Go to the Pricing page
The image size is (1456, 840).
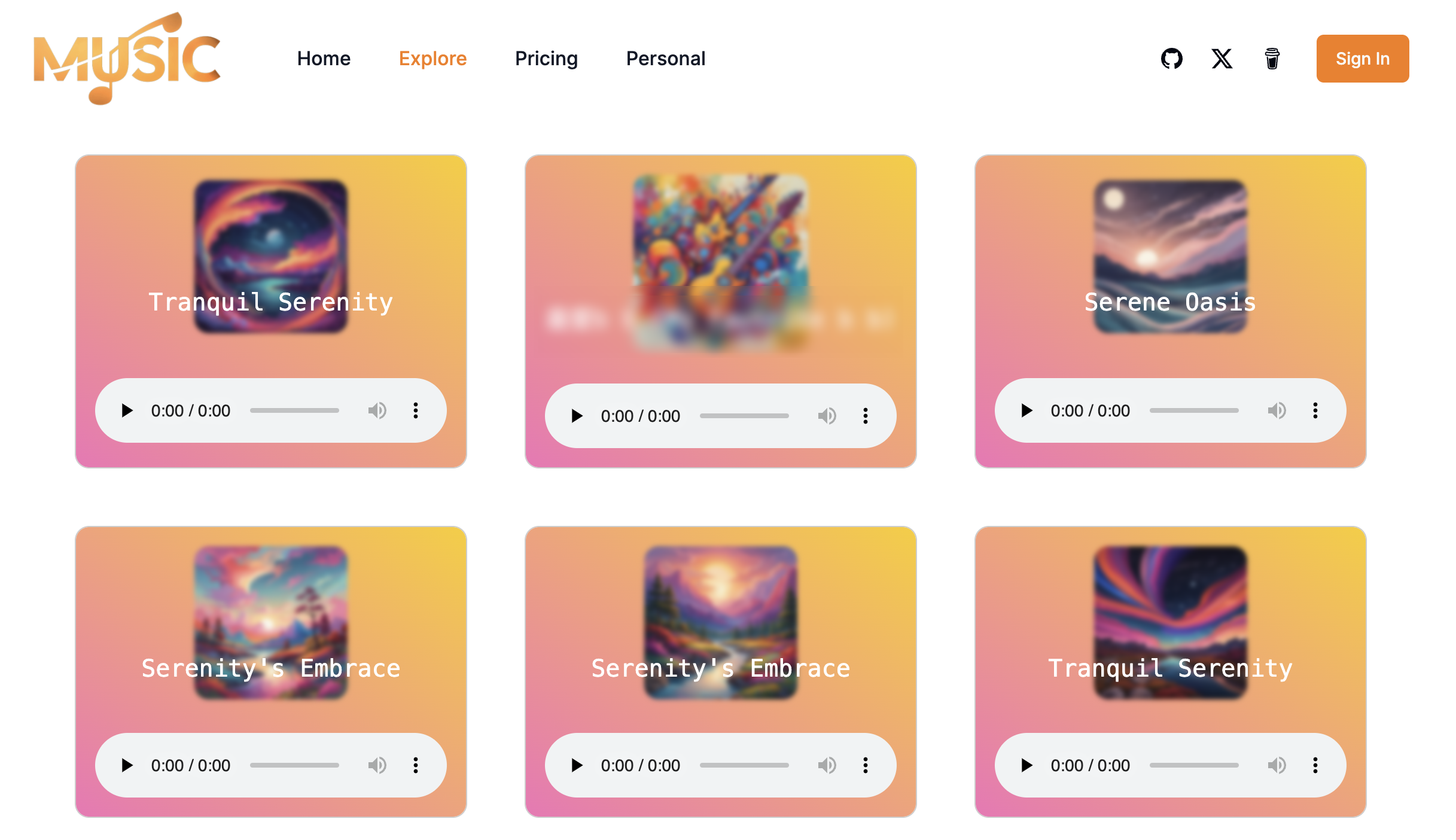click(x=546, y=59)
